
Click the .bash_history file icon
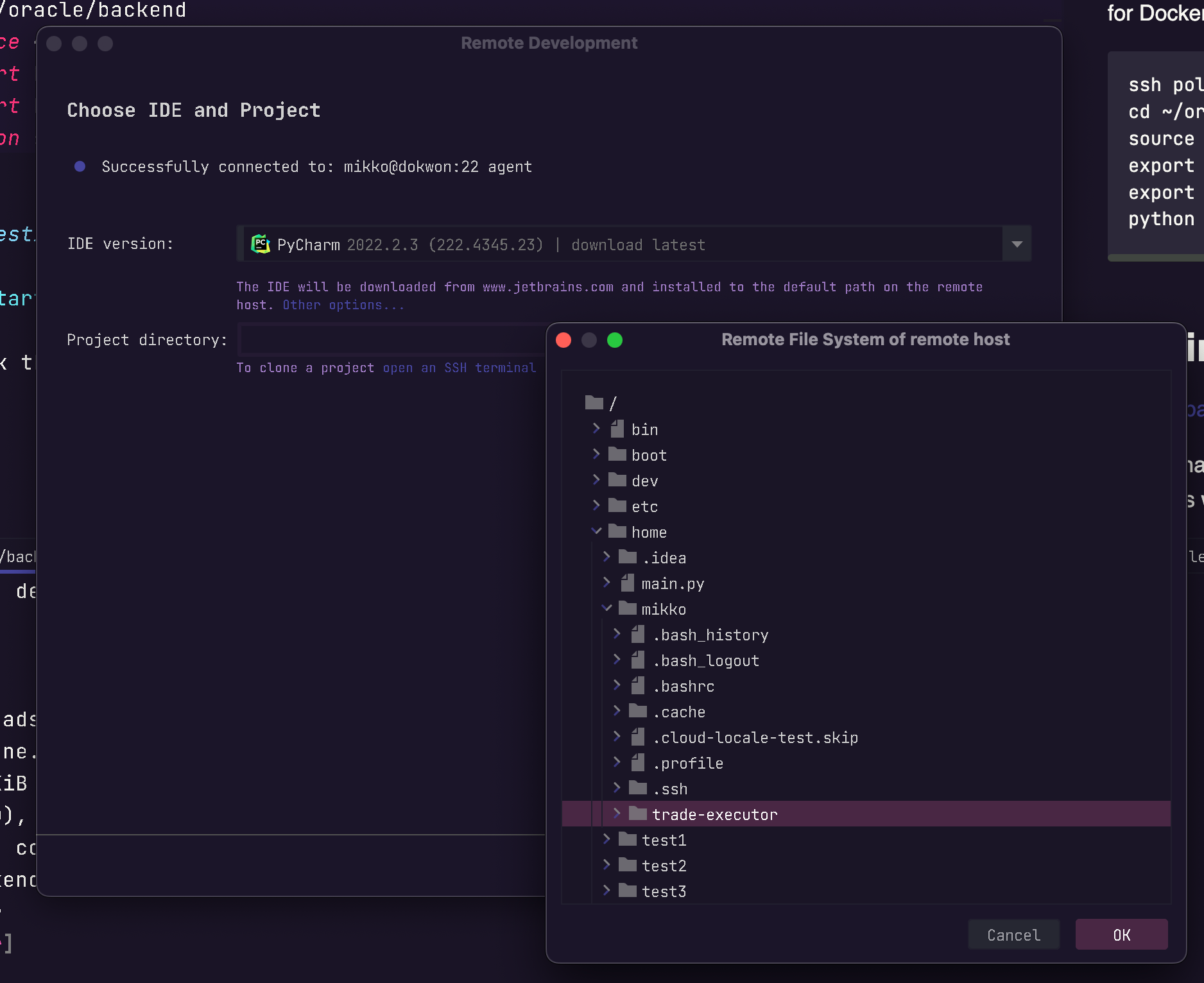[x=638, y=634]
